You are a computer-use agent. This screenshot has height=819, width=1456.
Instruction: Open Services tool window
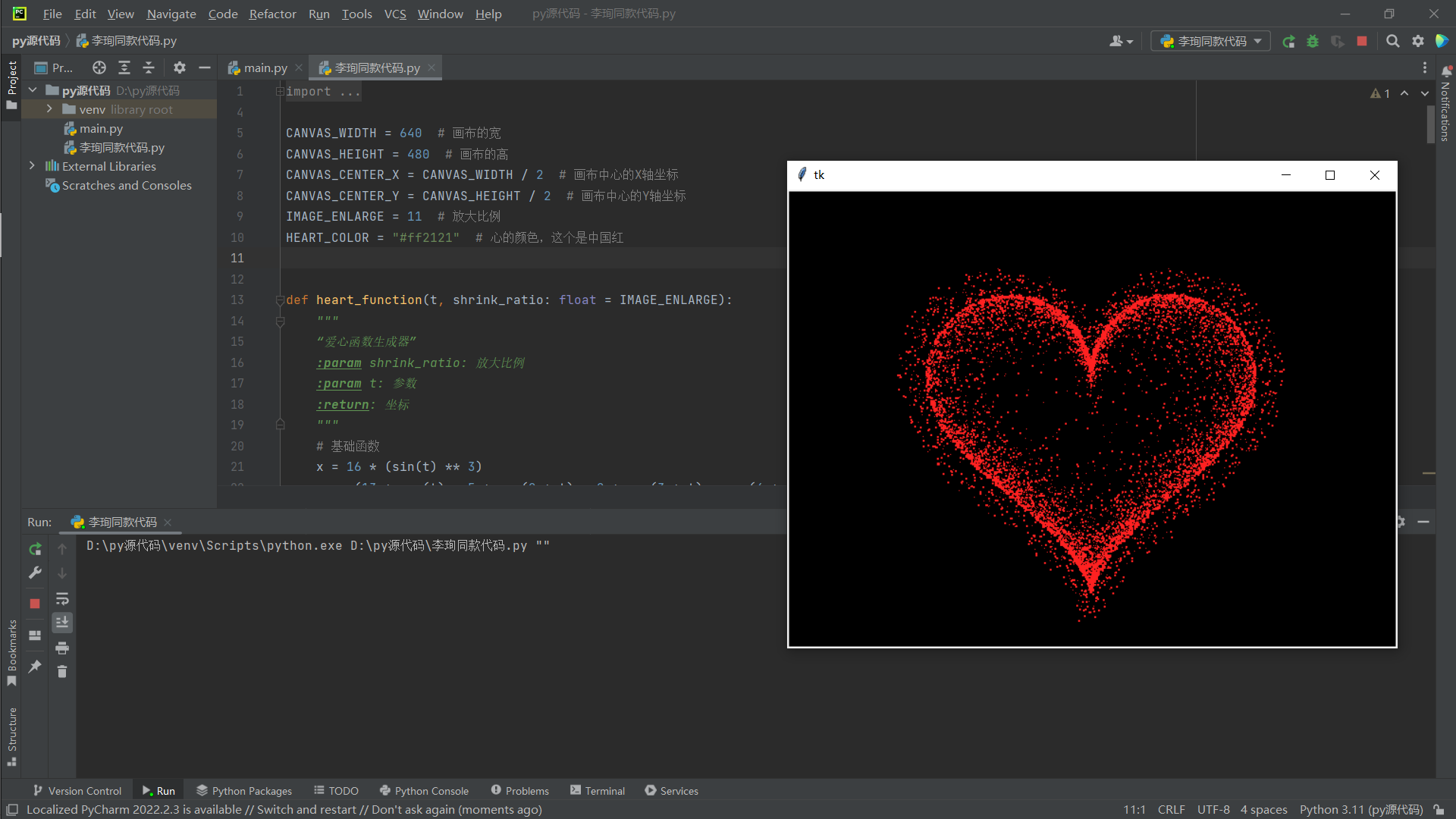(671, 791)
